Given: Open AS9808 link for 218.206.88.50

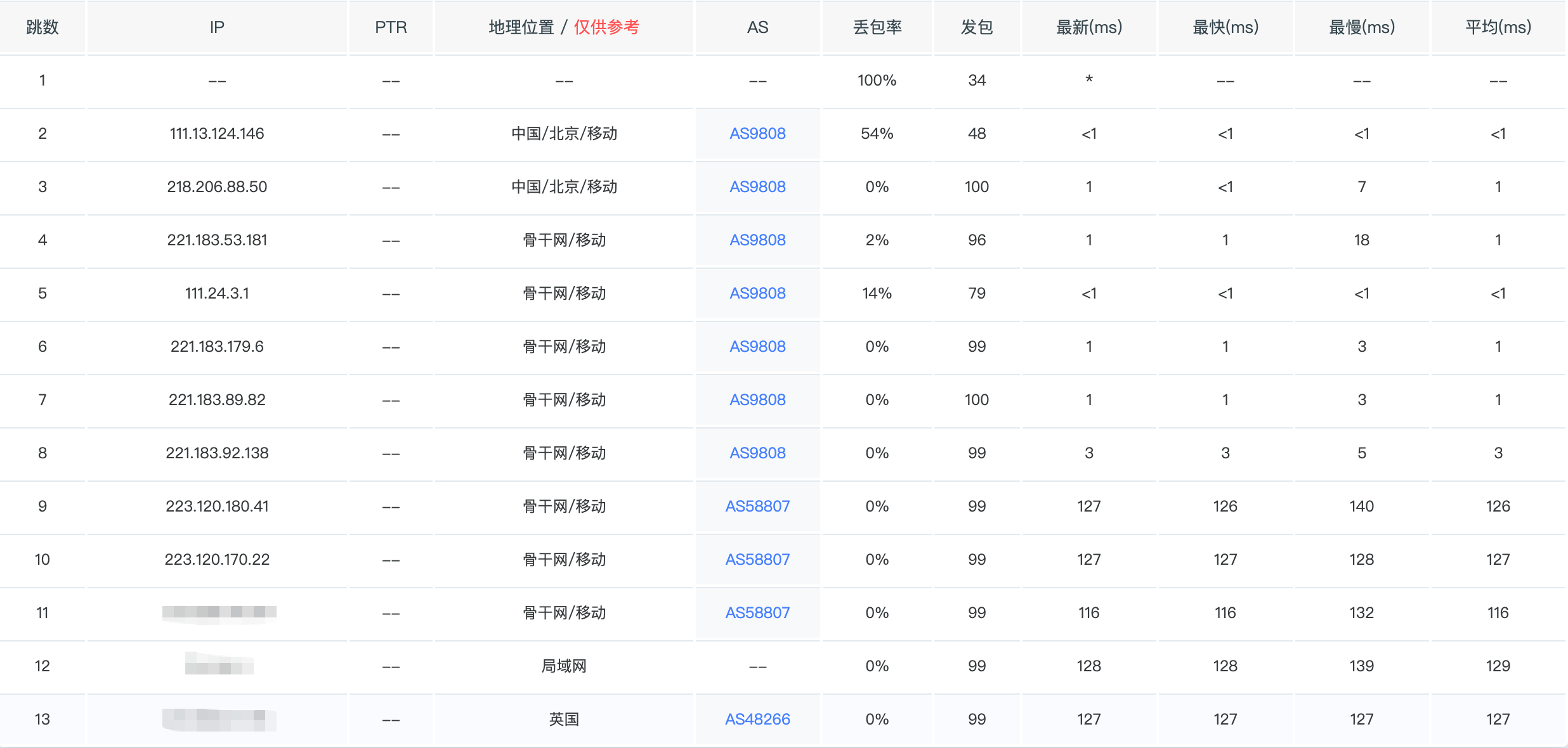Looking at the screenshot, I should 757,187.
